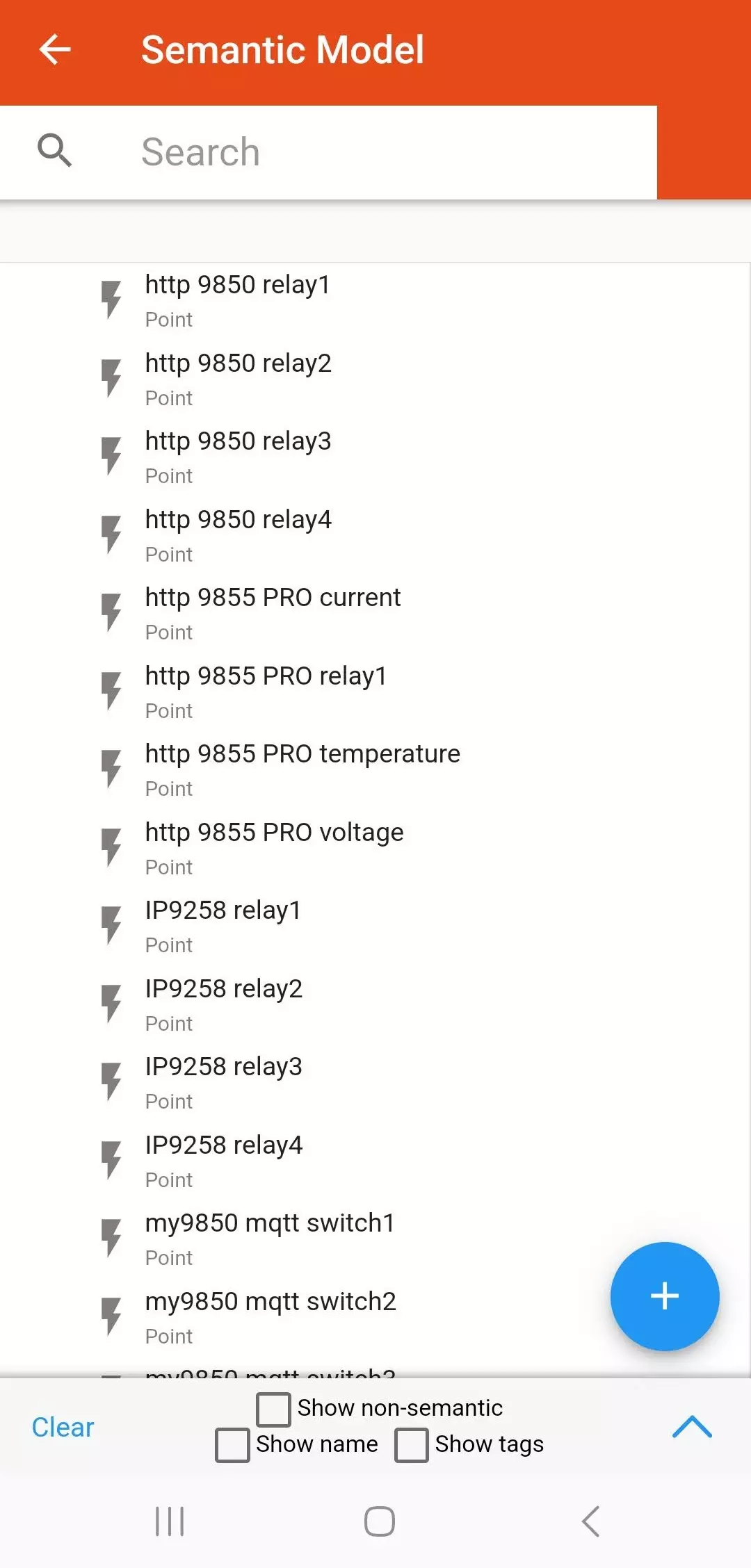Toggle the Show name checkbox
This screenshot has height=1568, width=751.
tap(232, 1445)
